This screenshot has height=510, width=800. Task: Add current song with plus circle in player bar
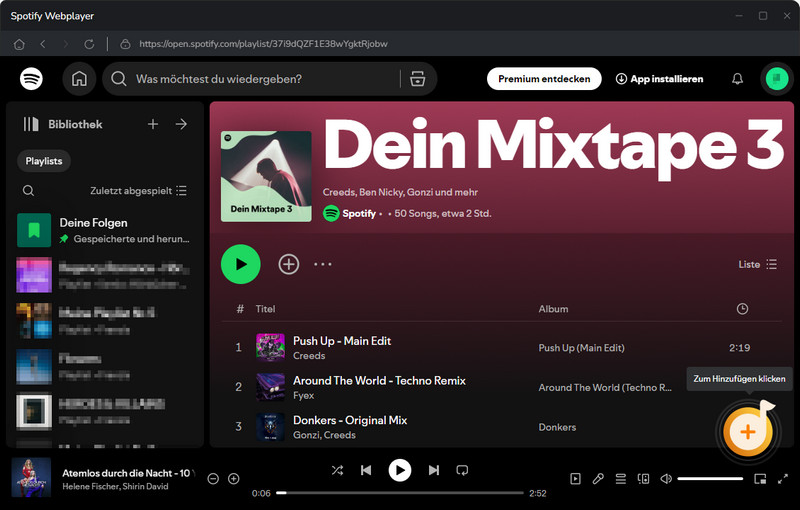click(234, 479)
